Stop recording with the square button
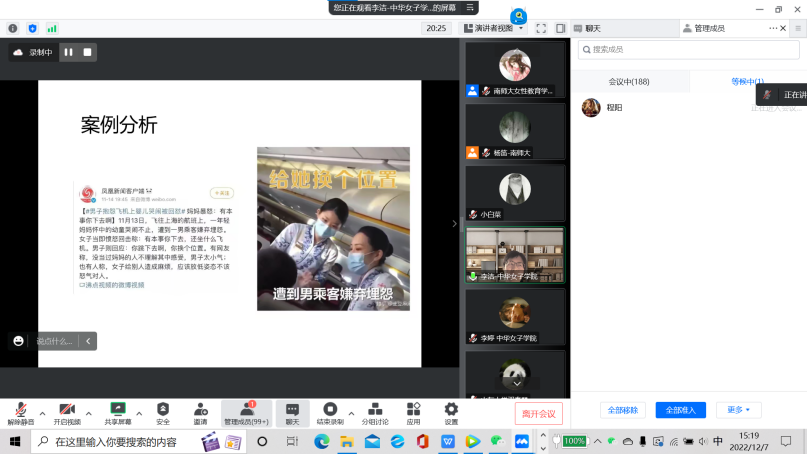The height and width of the screenshot is (454, 807). pos(87,52)
